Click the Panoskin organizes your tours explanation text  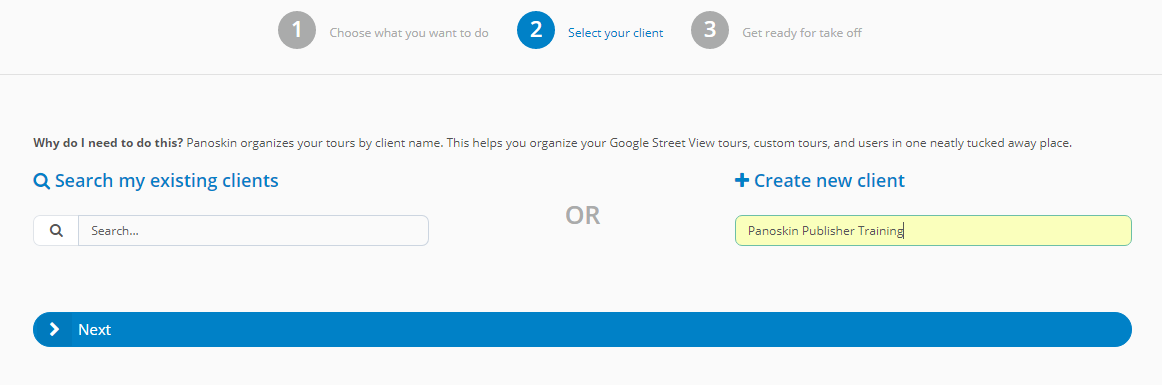[629, 143]
